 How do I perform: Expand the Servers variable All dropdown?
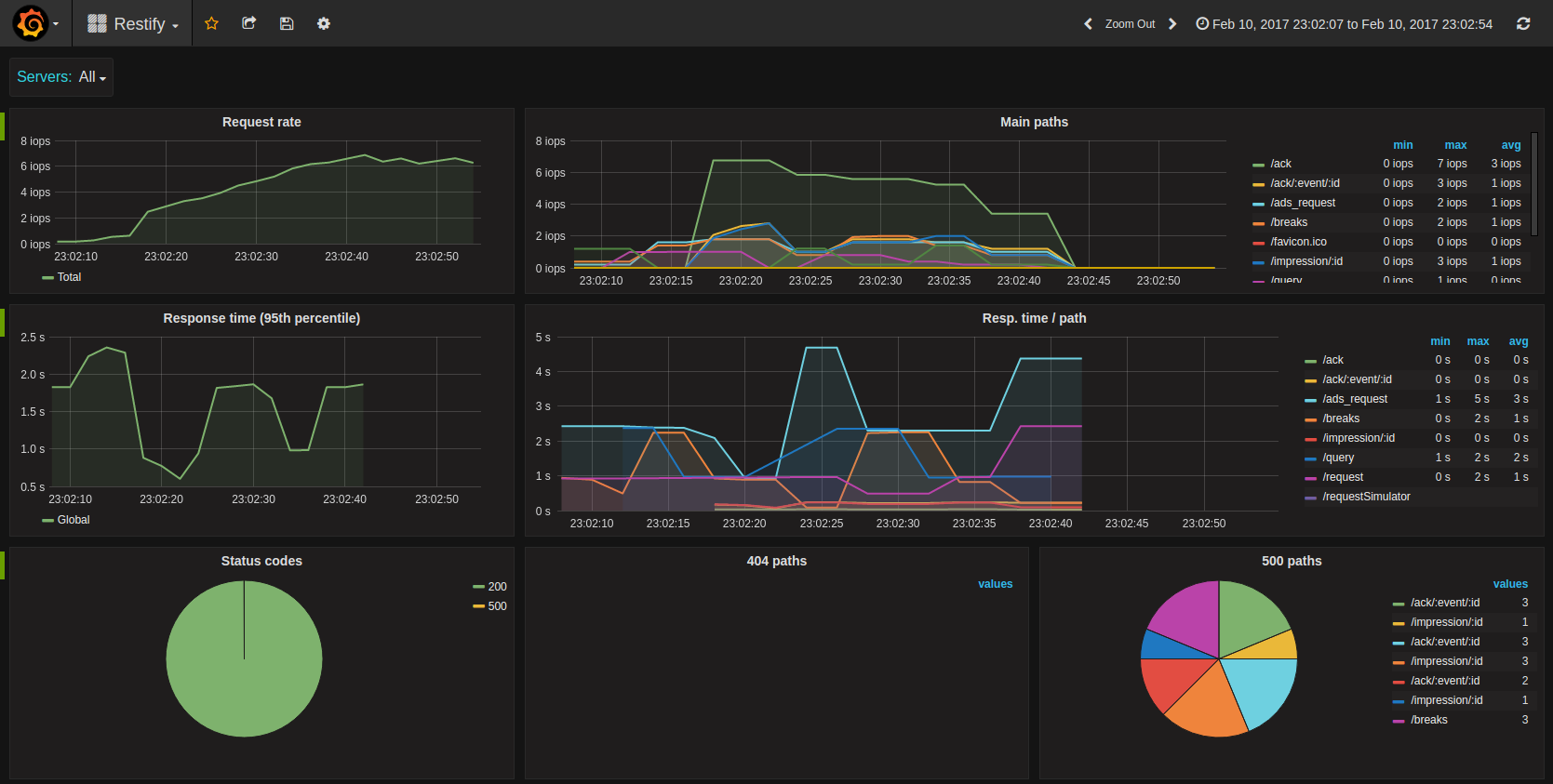coord(92,77)
